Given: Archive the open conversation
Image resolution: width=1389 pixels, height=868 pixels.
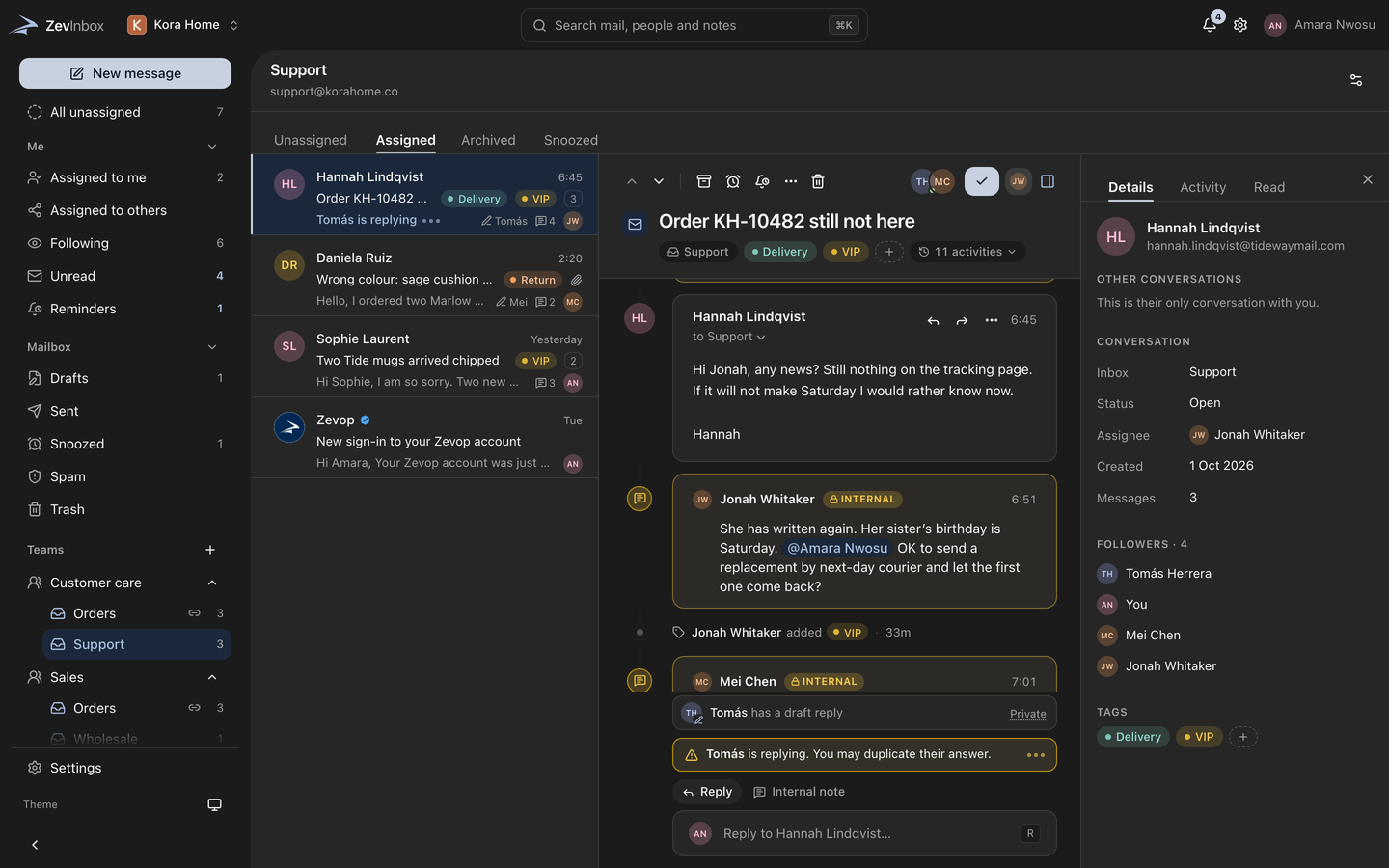Looking at the screenshot, I should pos(704,181).
